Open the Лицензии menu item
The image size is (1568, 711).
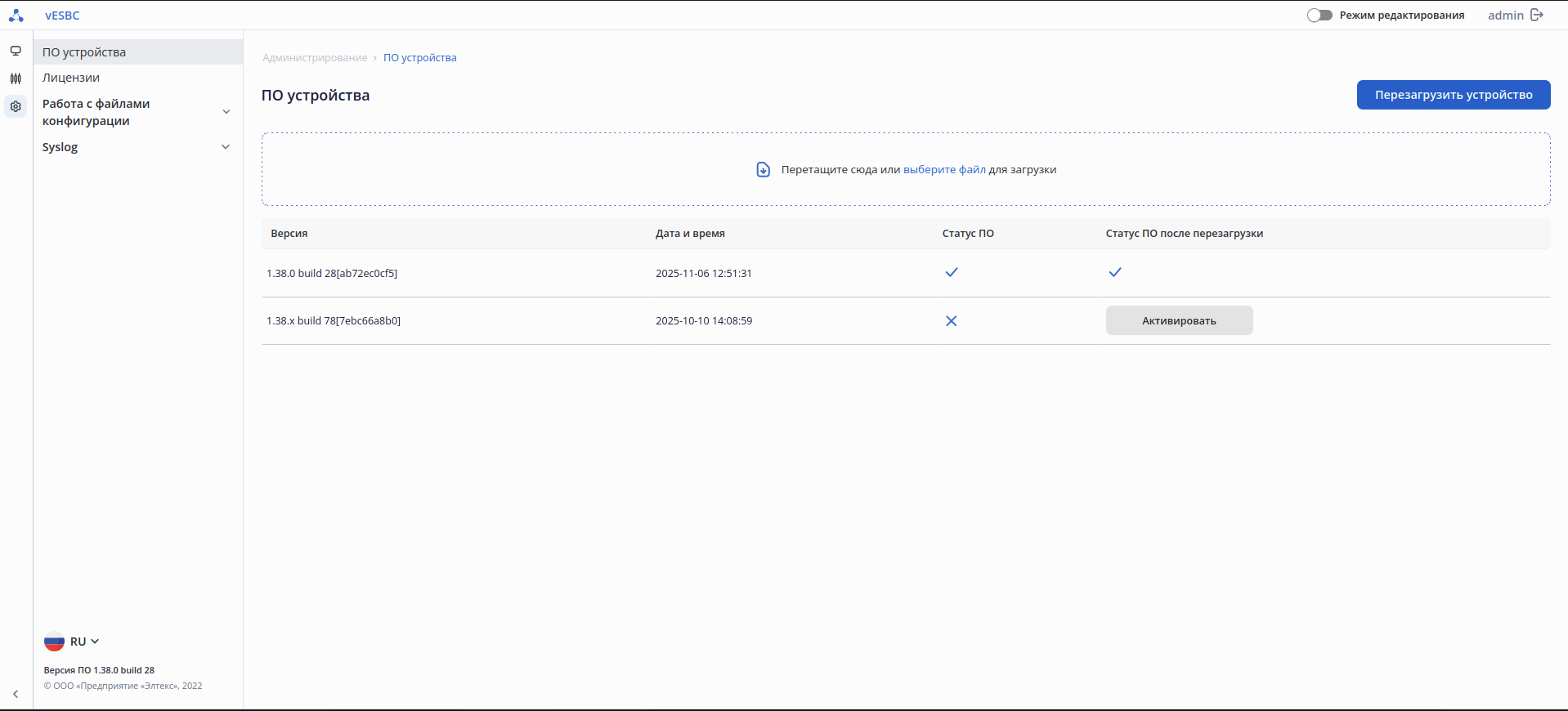pos(71,78)
